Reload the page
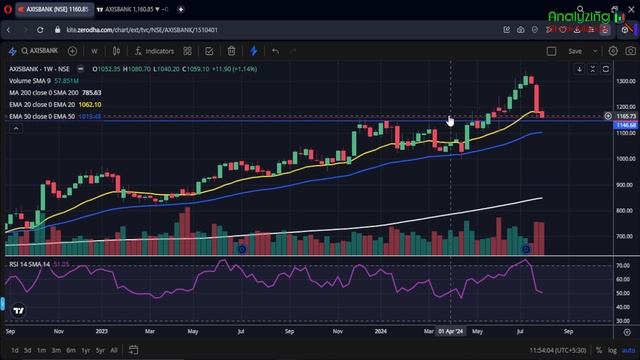The image size is (640, 360). pos(40,30)
